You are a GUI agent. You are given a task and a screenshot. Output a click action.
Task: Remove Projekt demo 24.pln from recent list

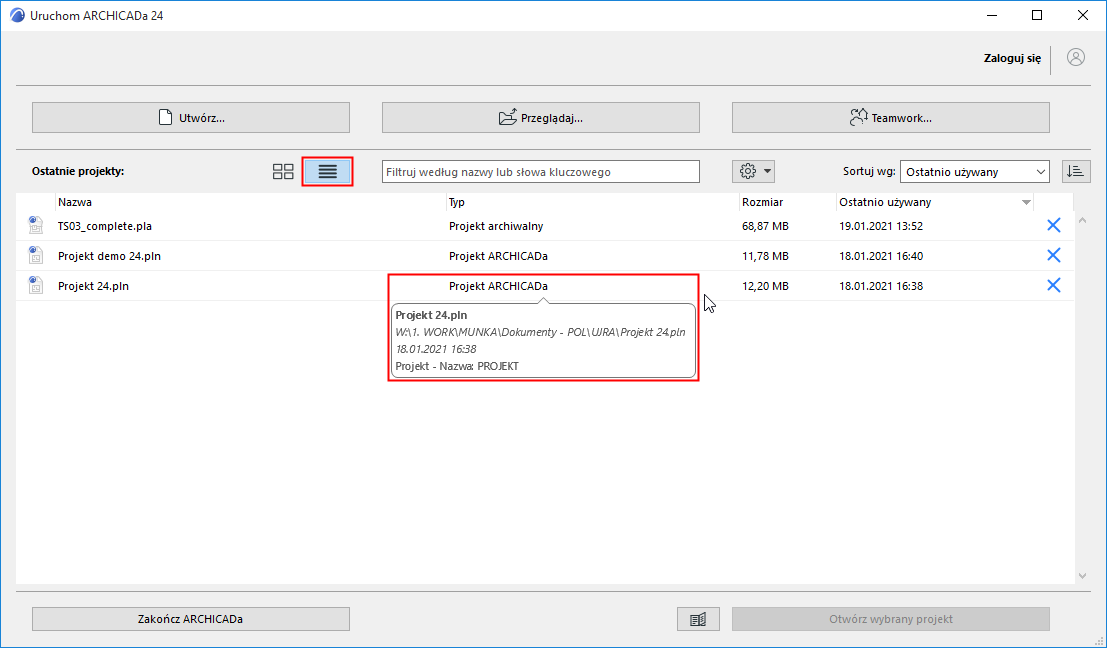pyautogui.click(x=1053, y=256)
